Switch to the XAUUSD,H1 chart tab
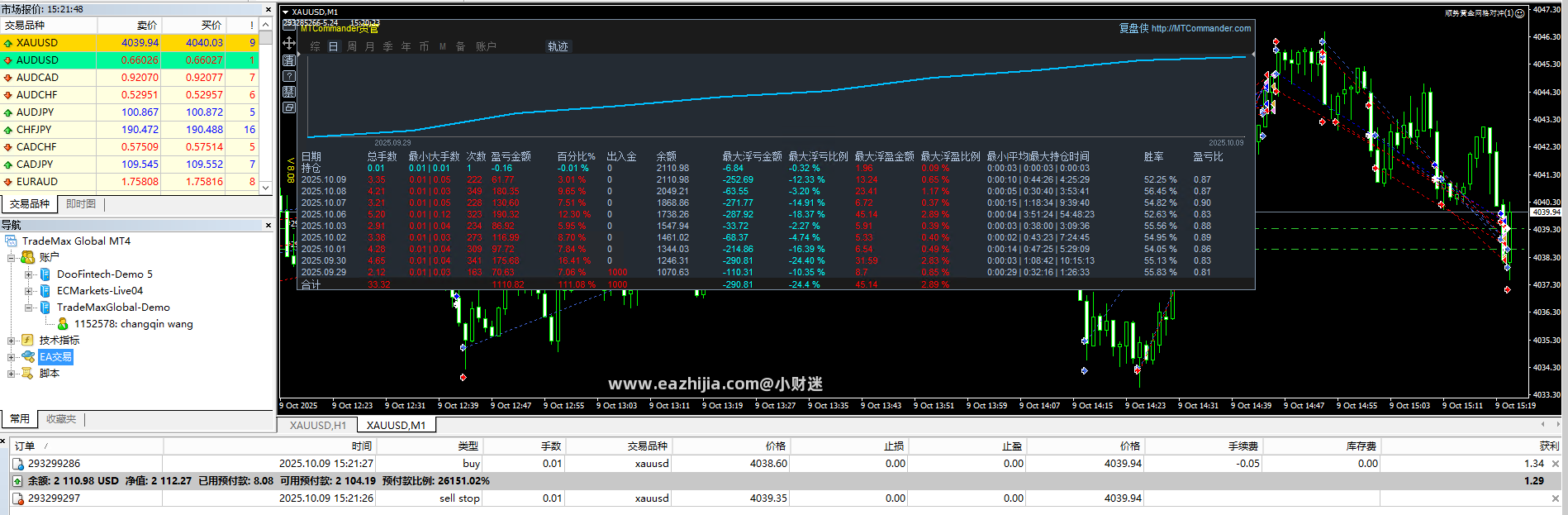The width and height of the screenshot is (1568, 515). pyautogui.click(x=318, y=425)
